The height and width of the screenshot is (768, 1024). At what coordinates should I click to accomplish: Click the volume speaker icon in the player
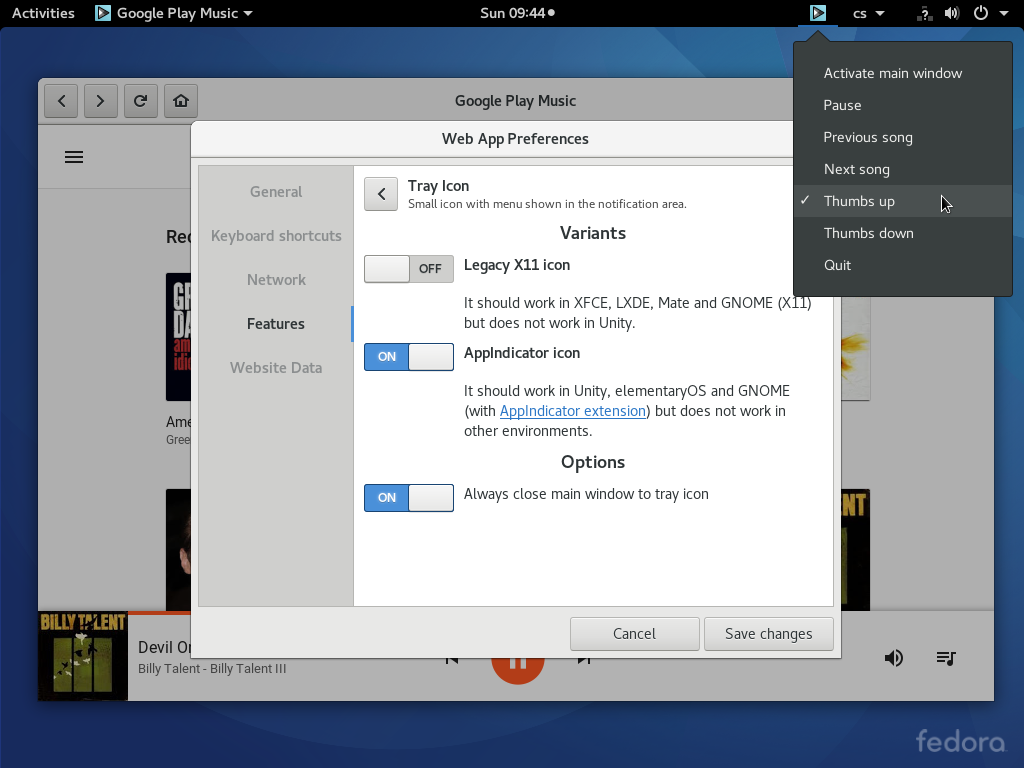tap(893, 658)
